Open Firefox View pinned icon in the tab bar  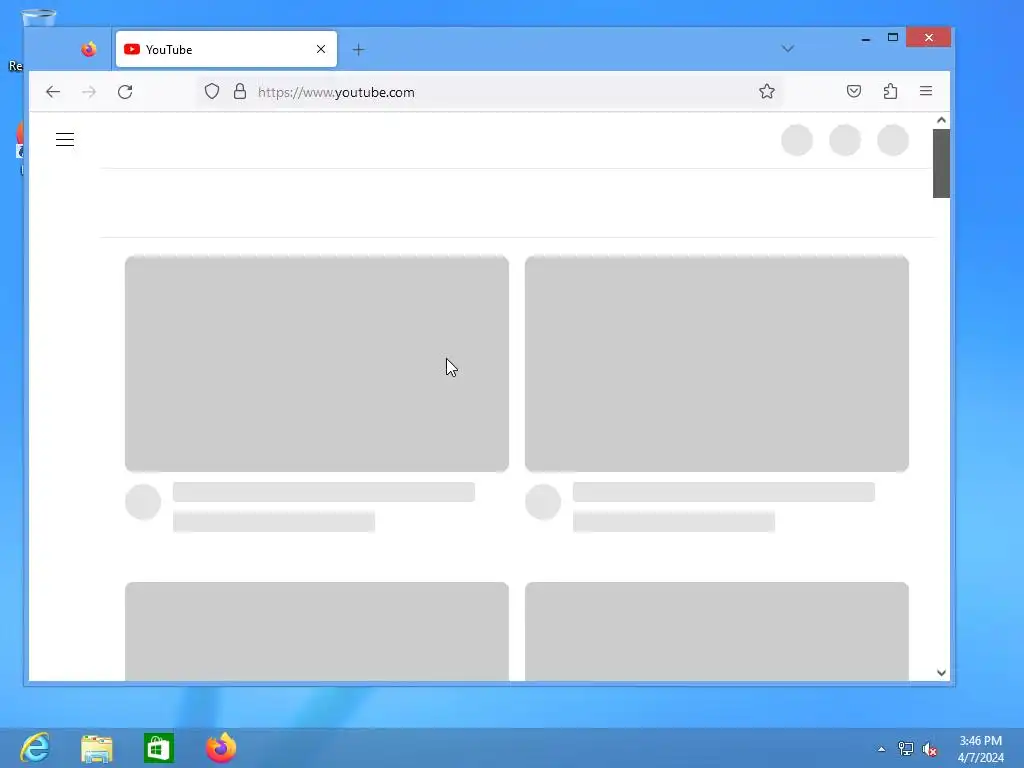tap(89, 49)
